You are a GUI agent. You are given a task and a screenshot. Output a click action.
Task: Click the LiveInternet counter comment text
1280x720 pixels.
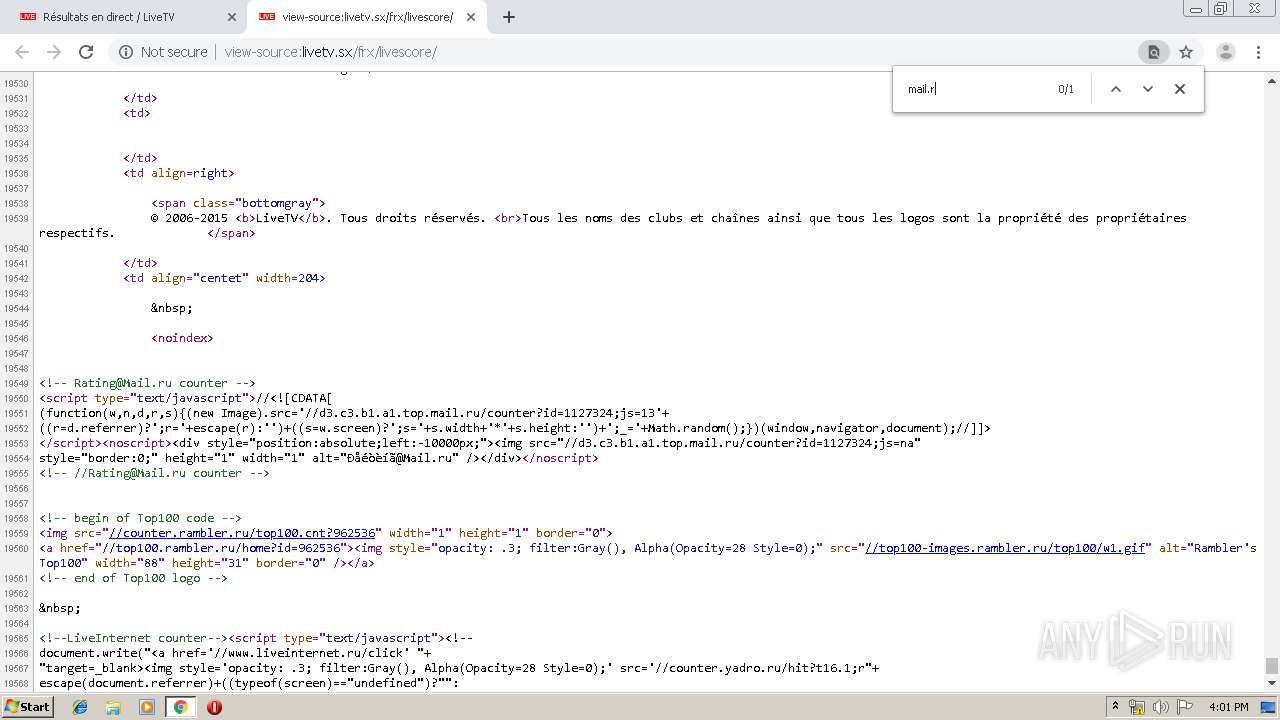[x=133, y=638]
